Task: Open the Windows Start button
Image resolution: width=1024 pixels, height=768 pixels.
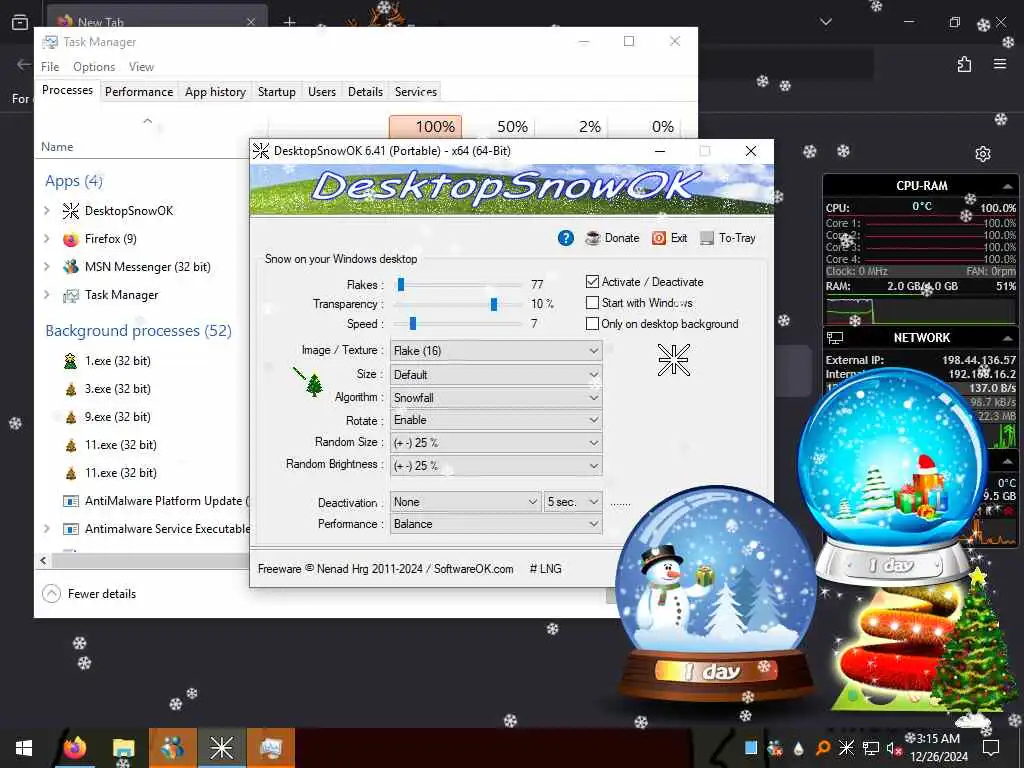Action: [24, 748]
